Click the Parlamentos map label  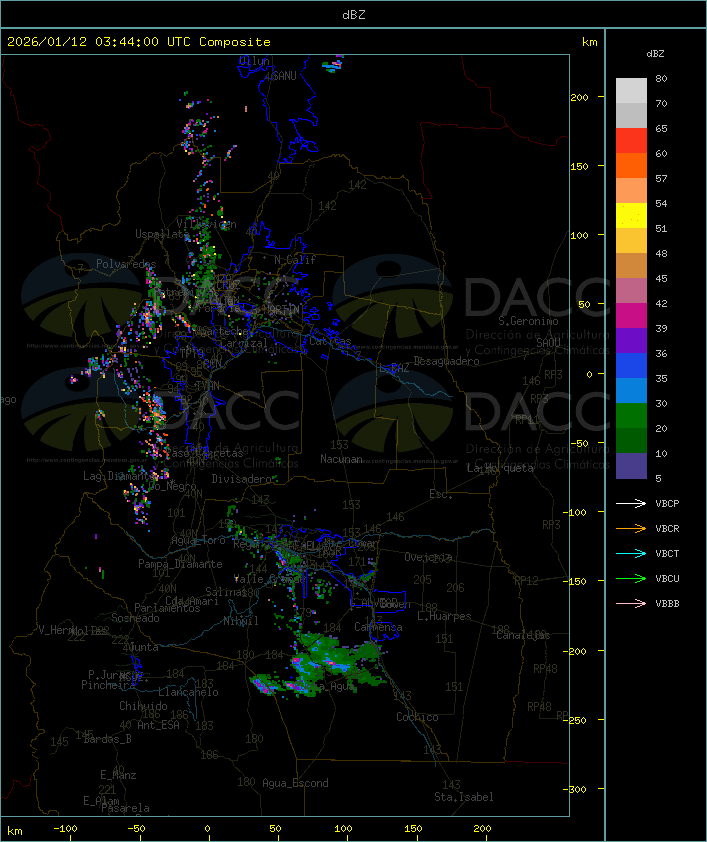[167, 608]
